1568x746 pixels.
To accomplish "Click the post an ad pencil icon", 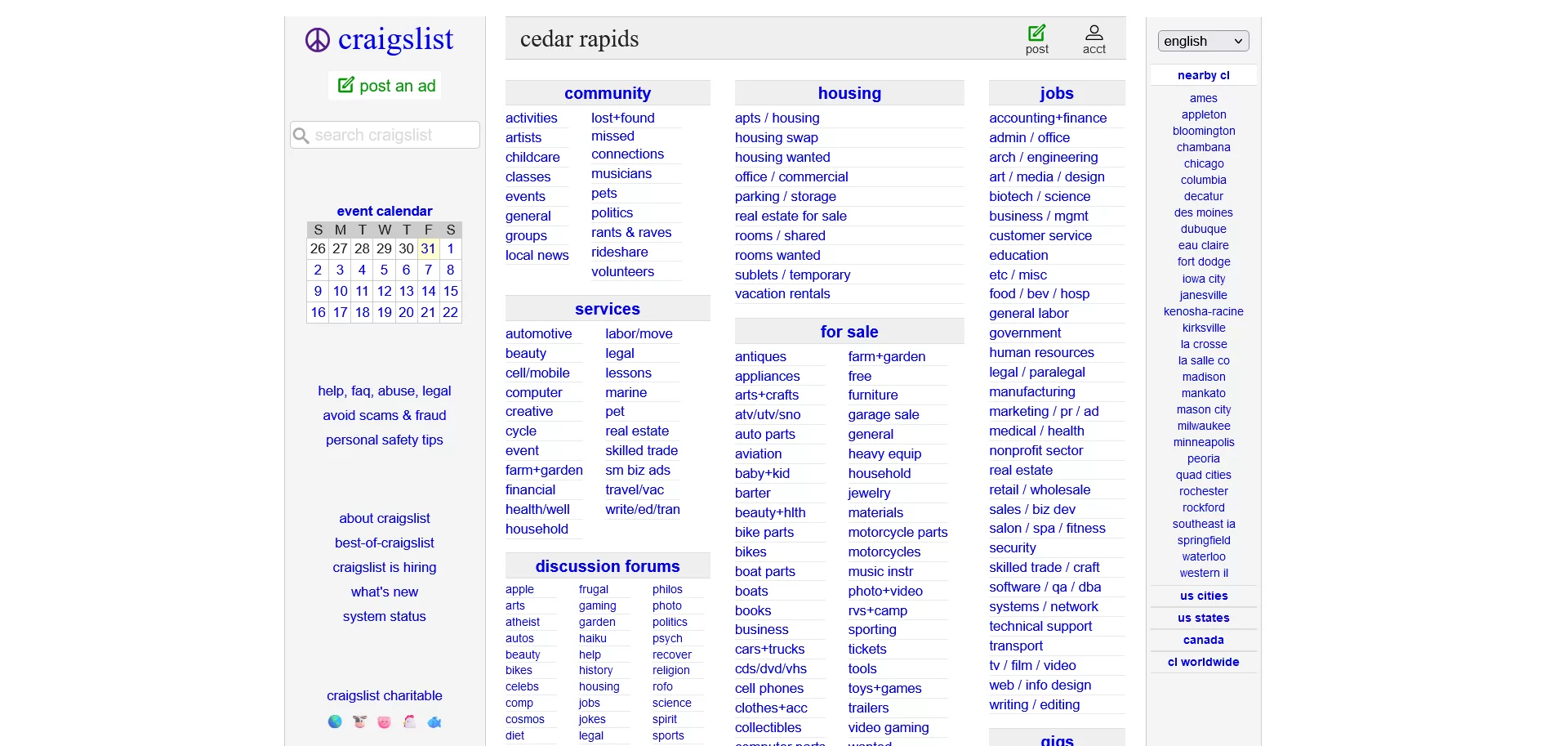I will tap(346, 85).
